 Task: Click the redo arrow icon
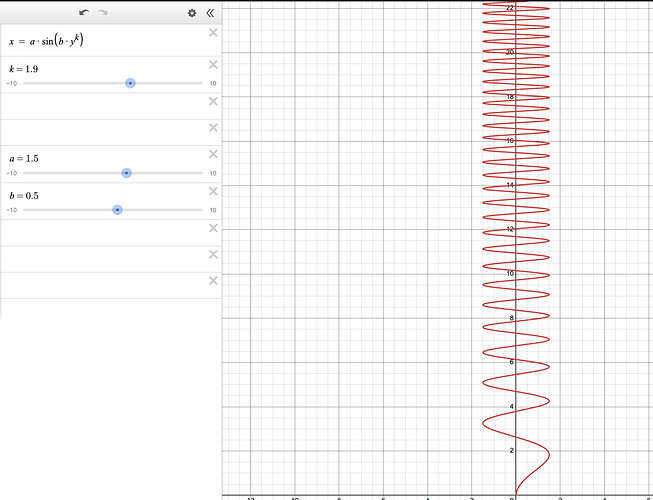coord(103,12)
